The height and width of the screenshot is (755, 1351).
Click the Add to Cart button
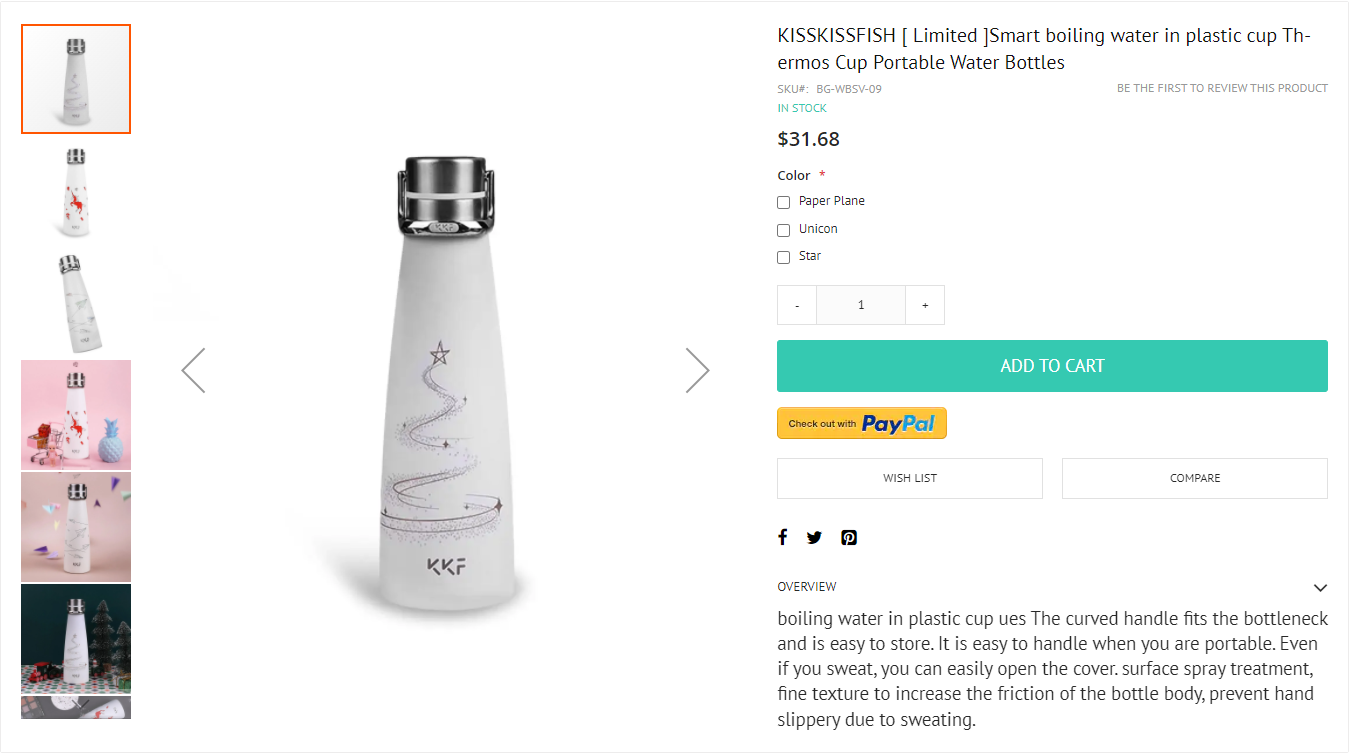pos(1052,366)
